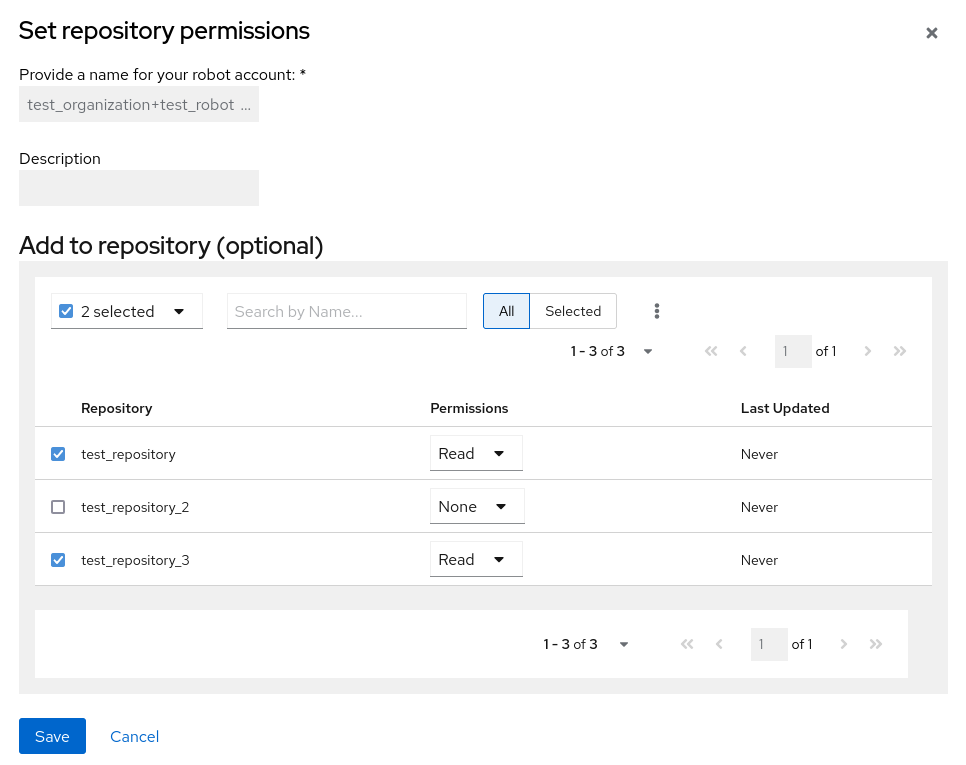Check the test_repository_2 row
This screenshot has width=966, height=765.
click(x=58, y=507)
